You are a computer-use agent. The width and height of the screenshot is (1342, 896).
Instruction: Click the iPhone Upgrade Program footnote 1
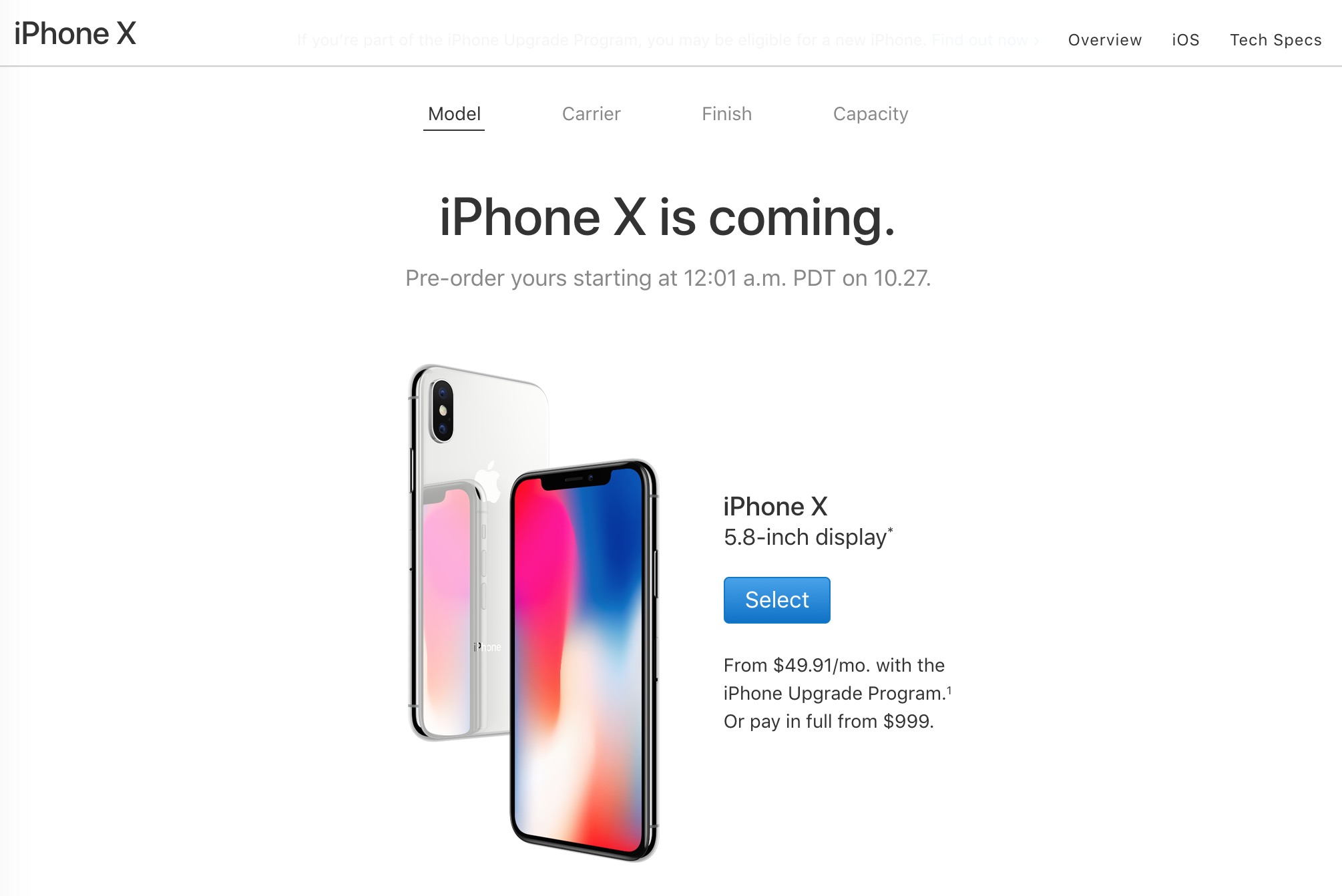tap(949, 690)
